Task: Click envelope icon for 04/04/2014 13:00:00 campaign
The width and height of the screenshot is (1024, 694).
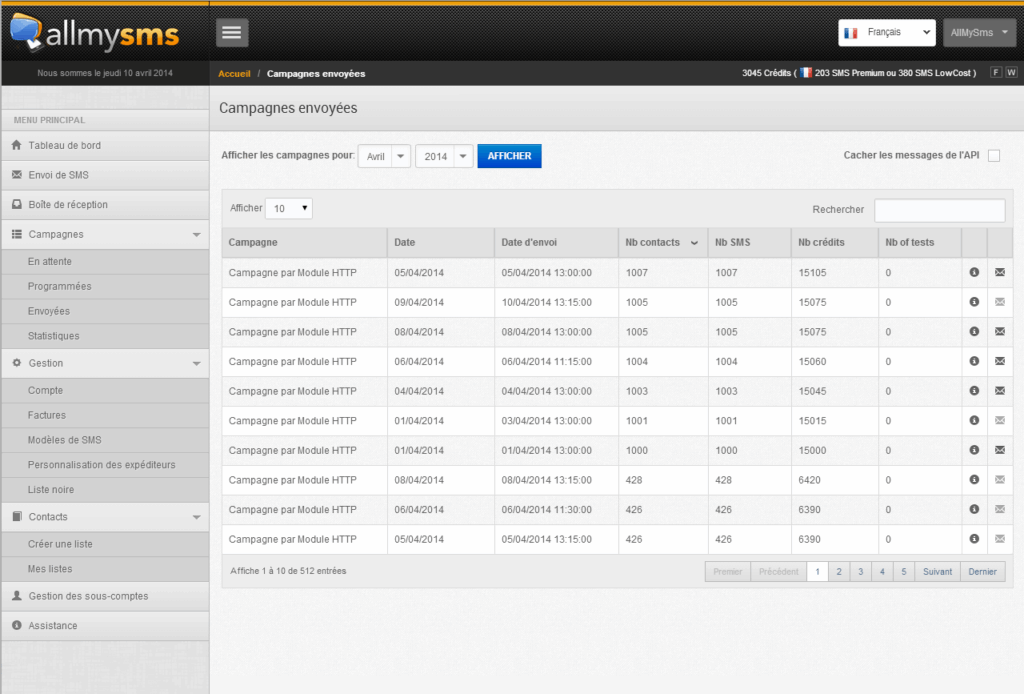Action: point(1000,390)
